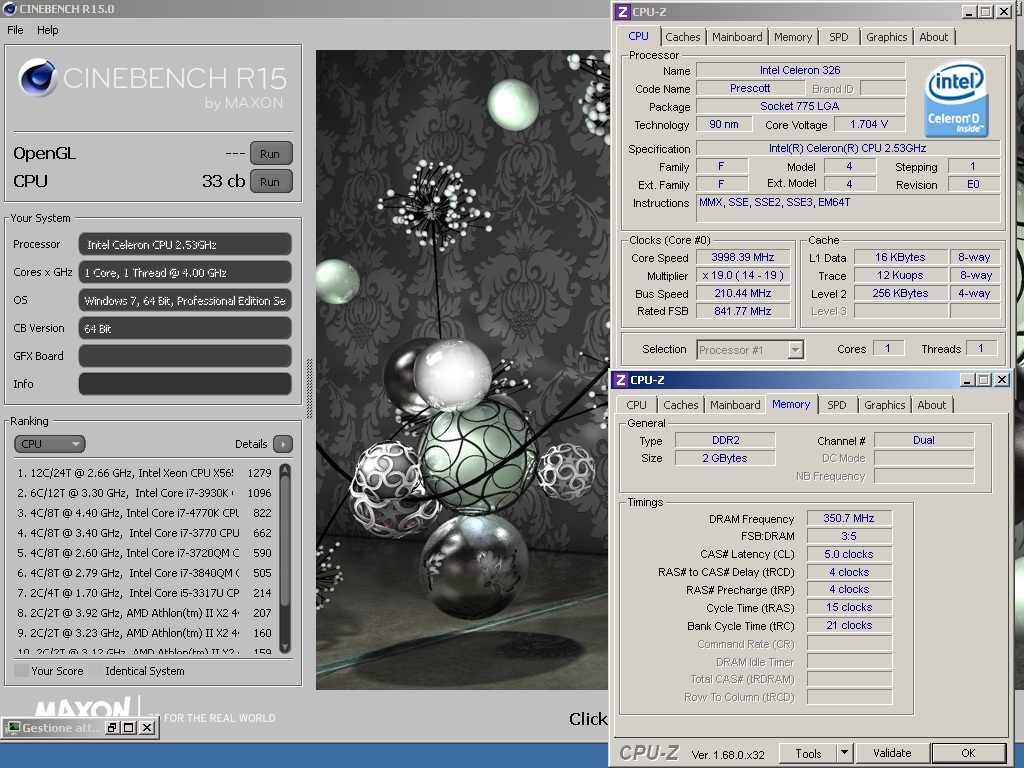1024x768 pixels.
Task: Click the panel splitter handle beside render
Action: tap(310, 389)
